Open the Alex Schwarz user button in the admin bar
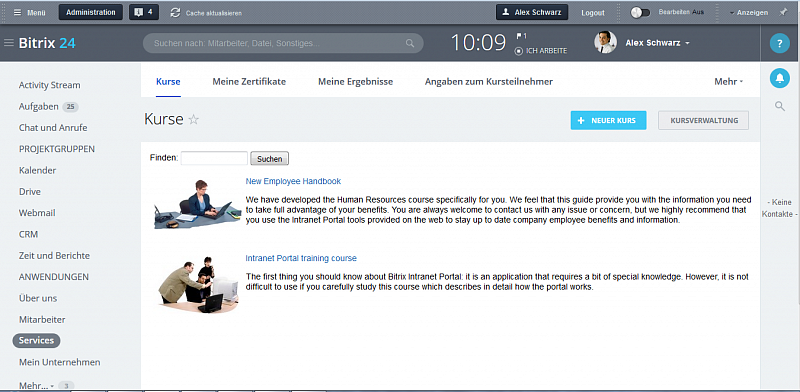This screenshot has width=800, height=392. (532, 13)
